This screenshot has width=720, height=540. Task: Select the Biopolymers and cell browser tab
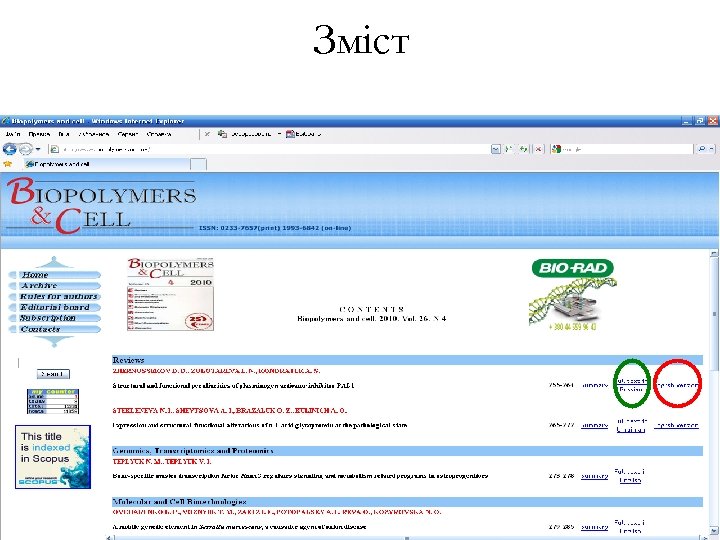coord(106,164)
